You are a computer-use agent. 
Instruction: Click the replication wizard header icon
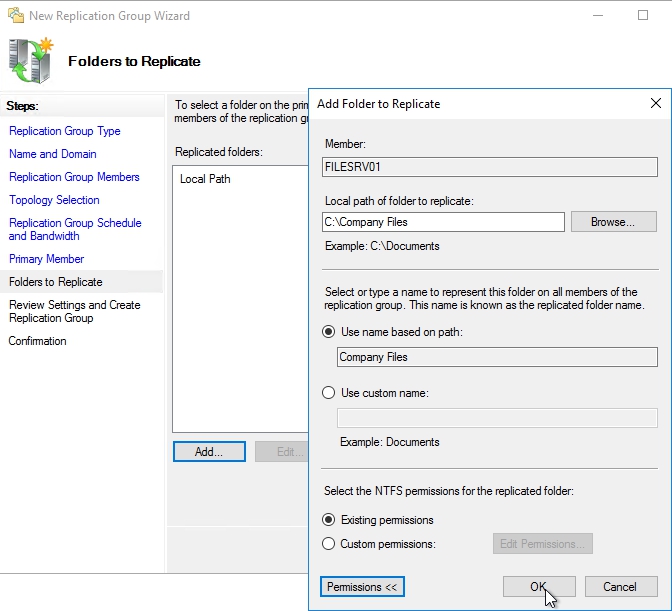pyautogui.click(x=31, y=60)
